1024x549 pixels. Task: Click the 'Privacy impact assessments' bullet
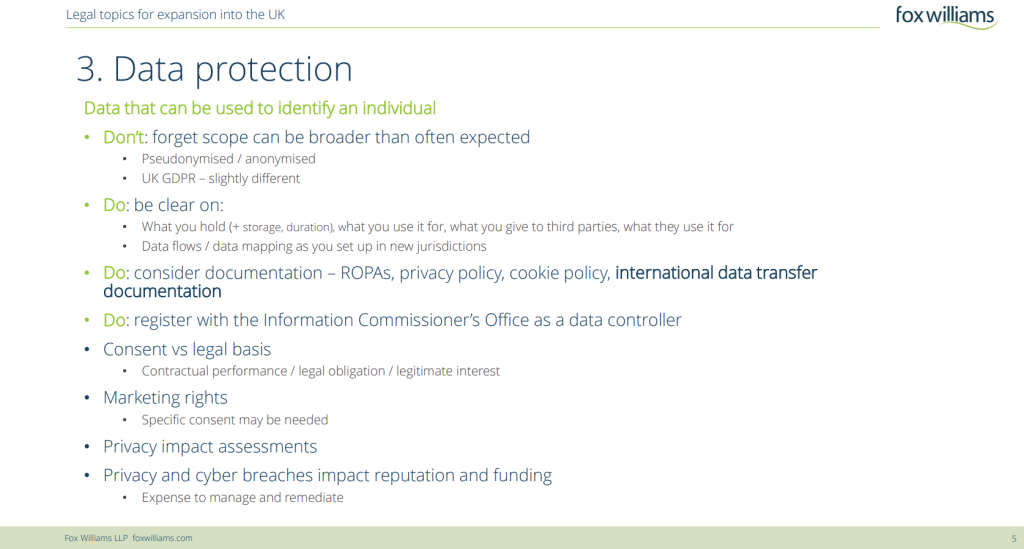[x=210, y=447]
